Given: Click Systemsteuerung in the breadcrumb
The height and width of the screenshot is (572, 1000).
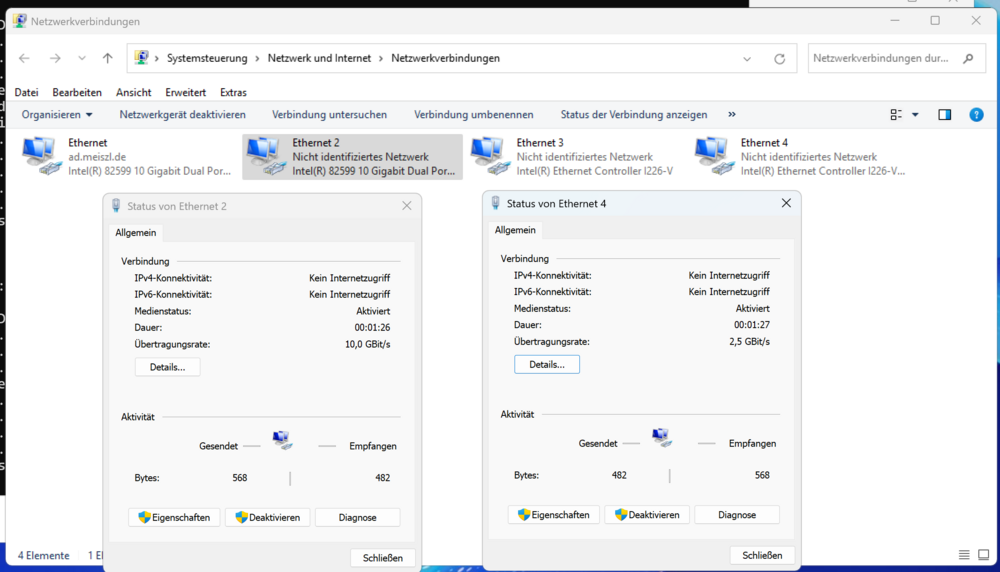Looking at the screenshot, I should [x=207, y=58].
